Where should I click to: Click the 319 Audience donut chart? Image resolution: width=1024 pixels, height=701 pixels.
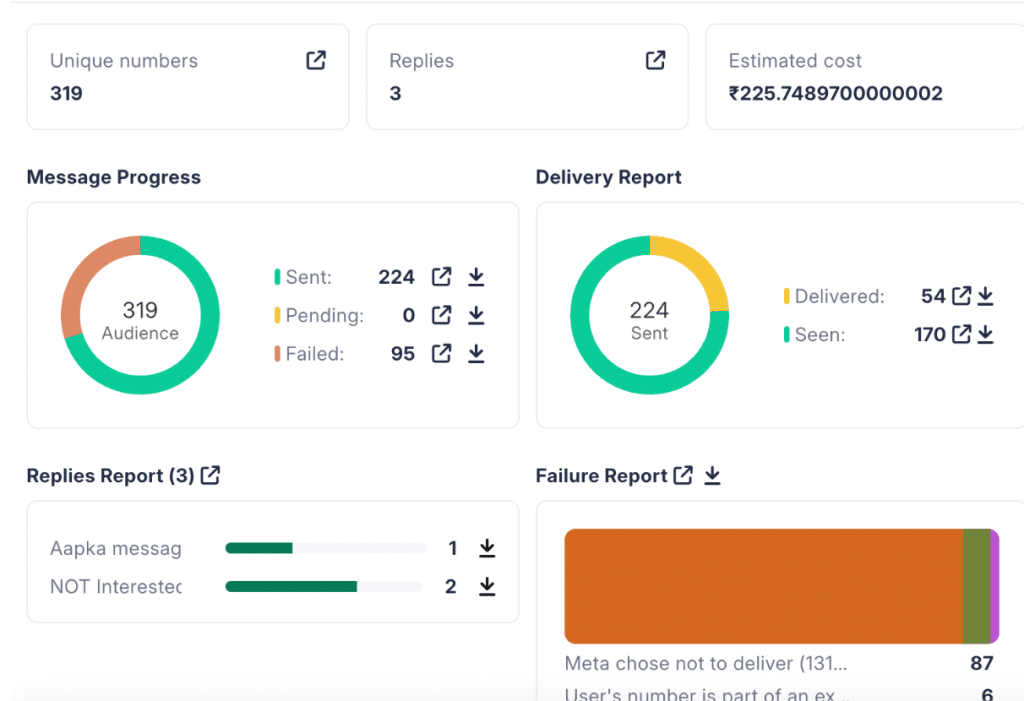(x=140, y=315)
